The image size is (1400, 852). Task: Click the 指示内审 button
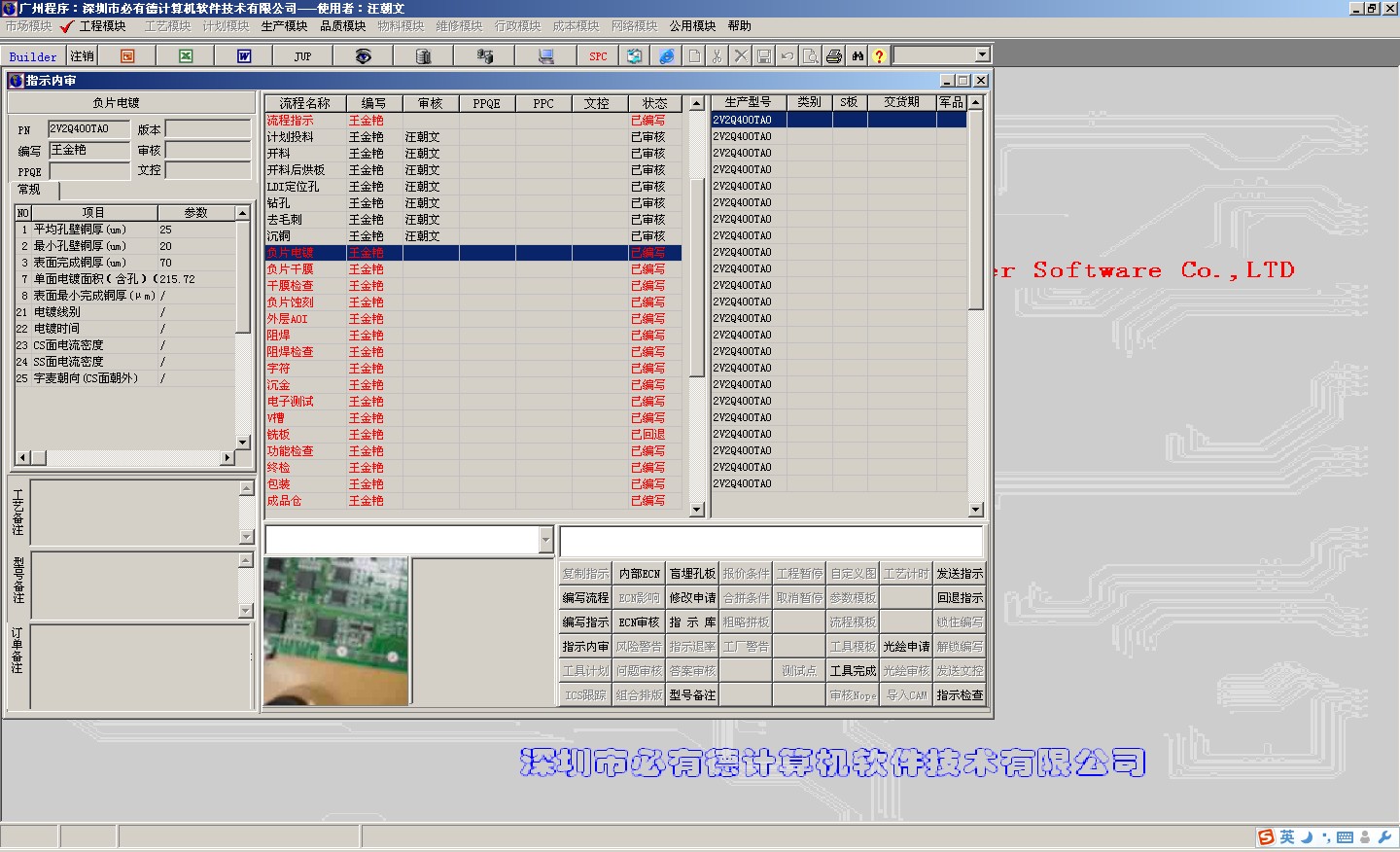pos(585,647)
